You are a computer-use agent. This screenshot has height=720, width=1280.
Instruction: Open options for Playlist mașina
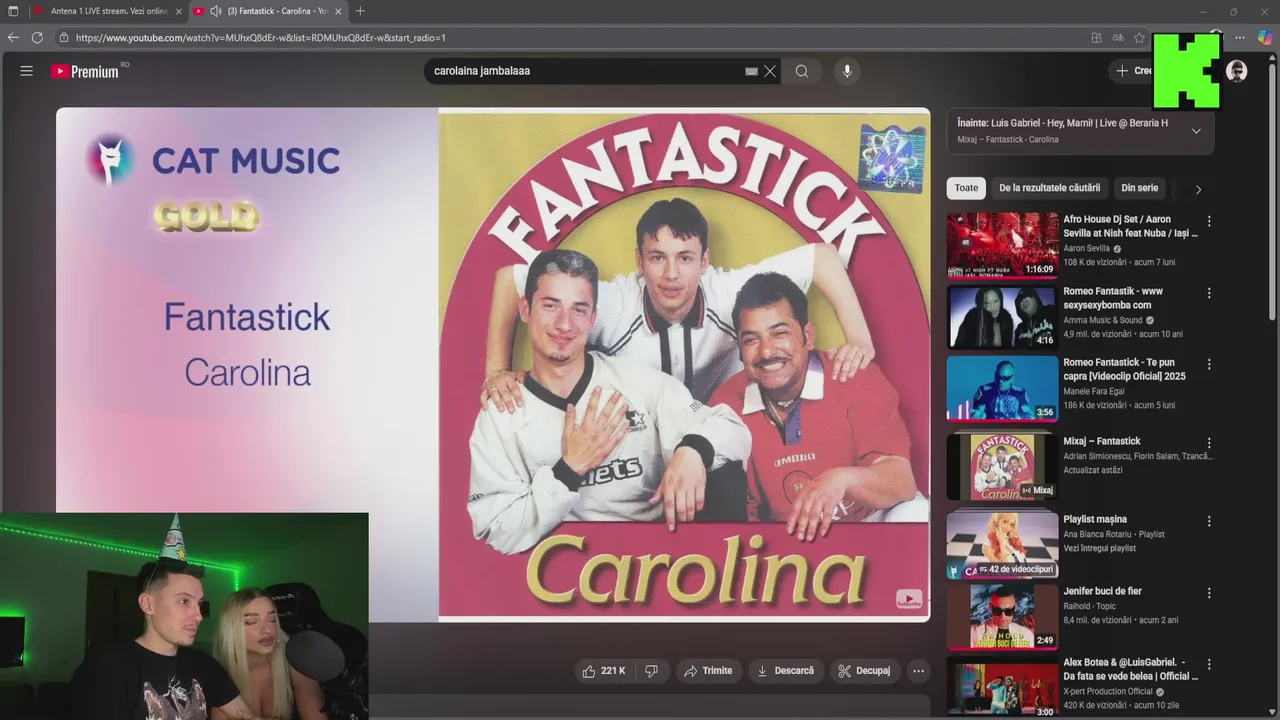pyautogui.click(x=1208, y=521)
